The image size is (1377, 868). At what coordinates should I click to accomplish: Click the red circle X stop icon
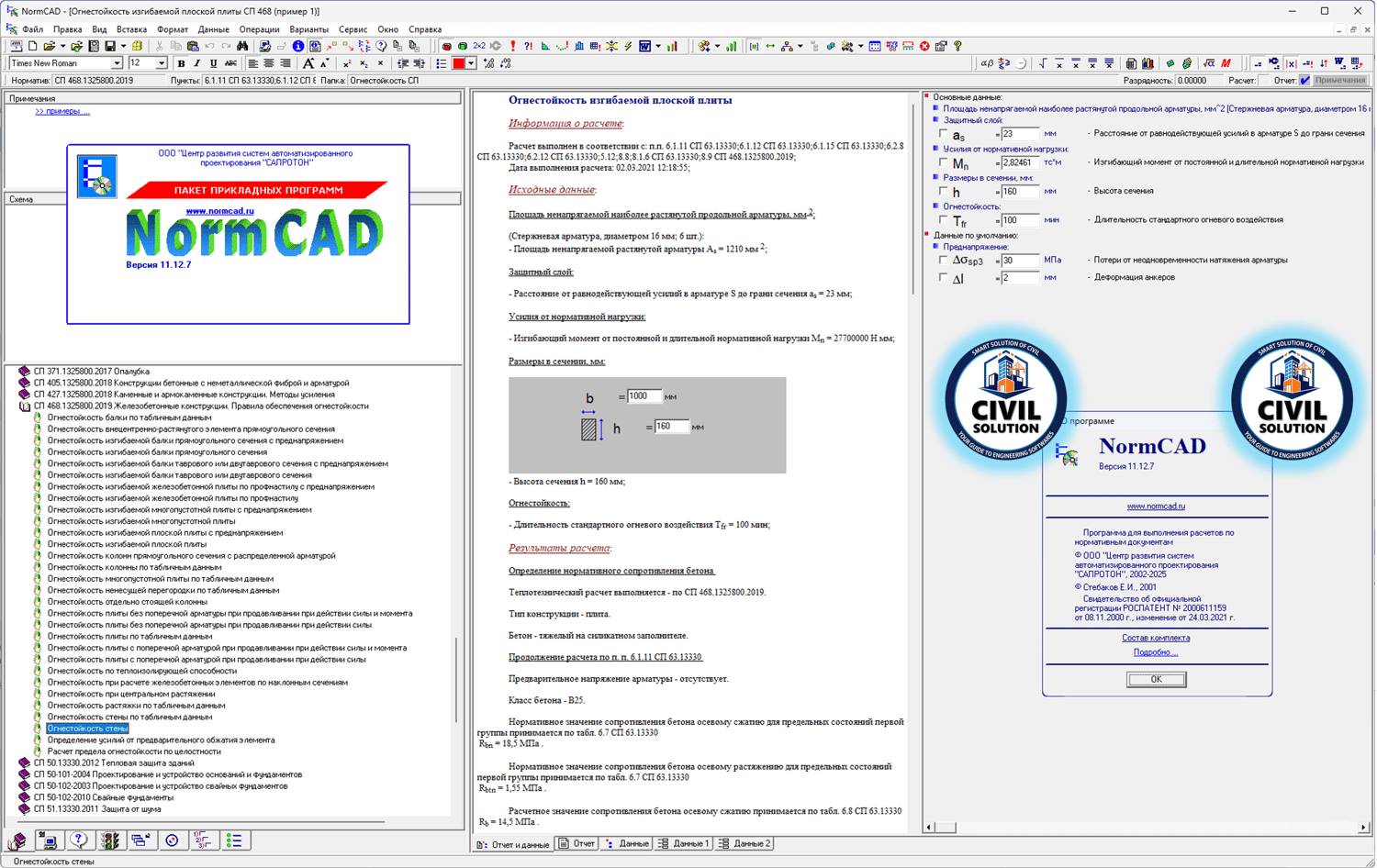924,46
